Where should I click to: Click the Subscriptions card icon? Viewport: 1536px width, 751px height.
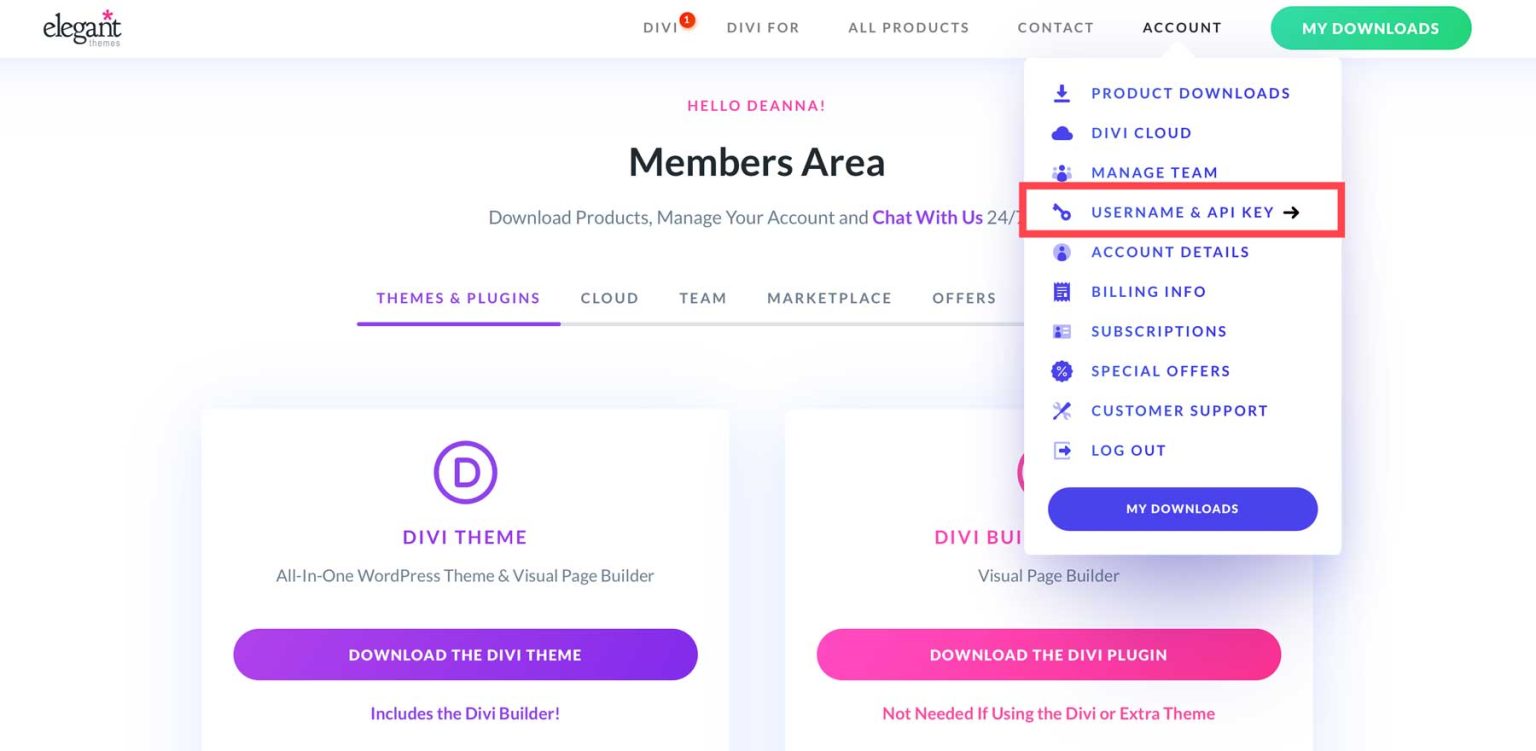tap(1060, 331)
